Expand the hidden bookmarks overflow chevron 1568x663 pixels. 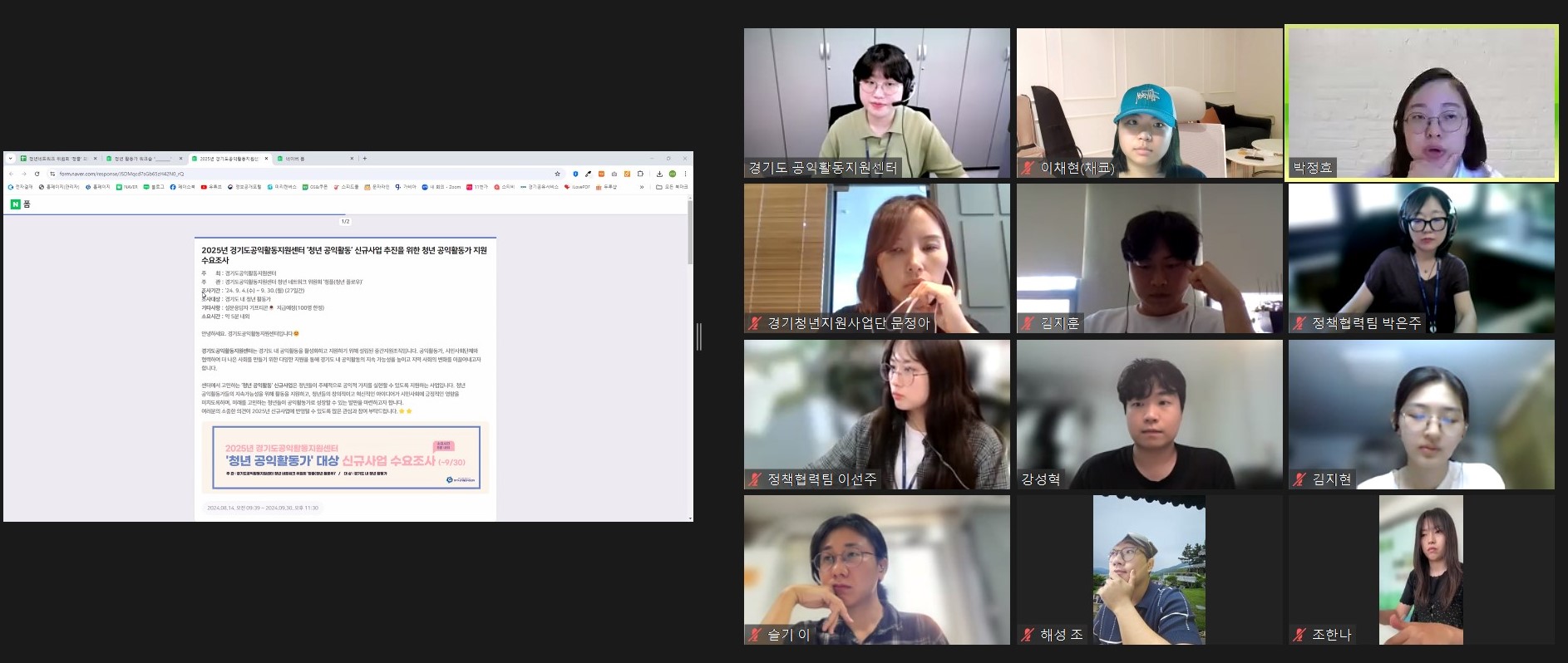642,187
